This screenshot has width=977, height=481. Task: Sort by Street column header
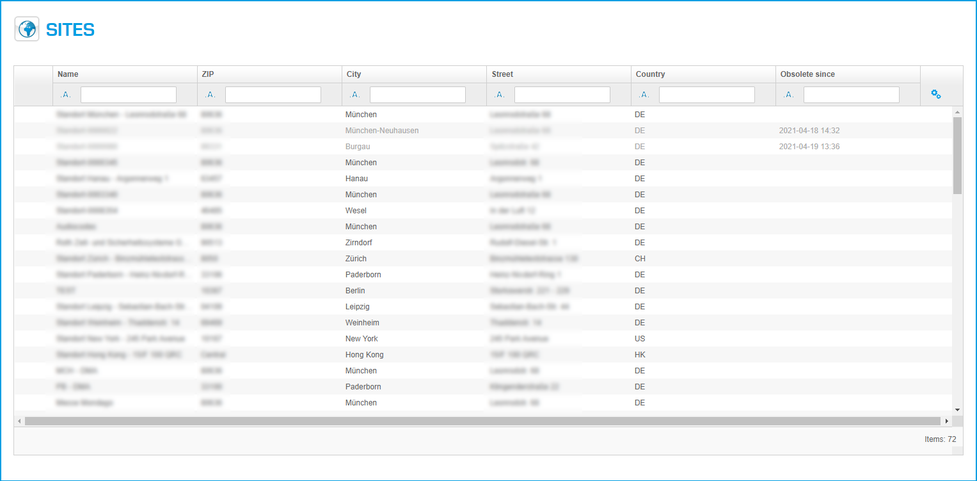(558, 74)
